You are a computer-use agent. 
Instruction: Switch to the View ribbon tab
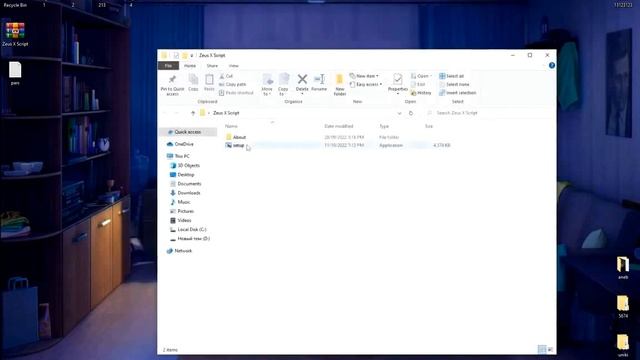(233, 66)
